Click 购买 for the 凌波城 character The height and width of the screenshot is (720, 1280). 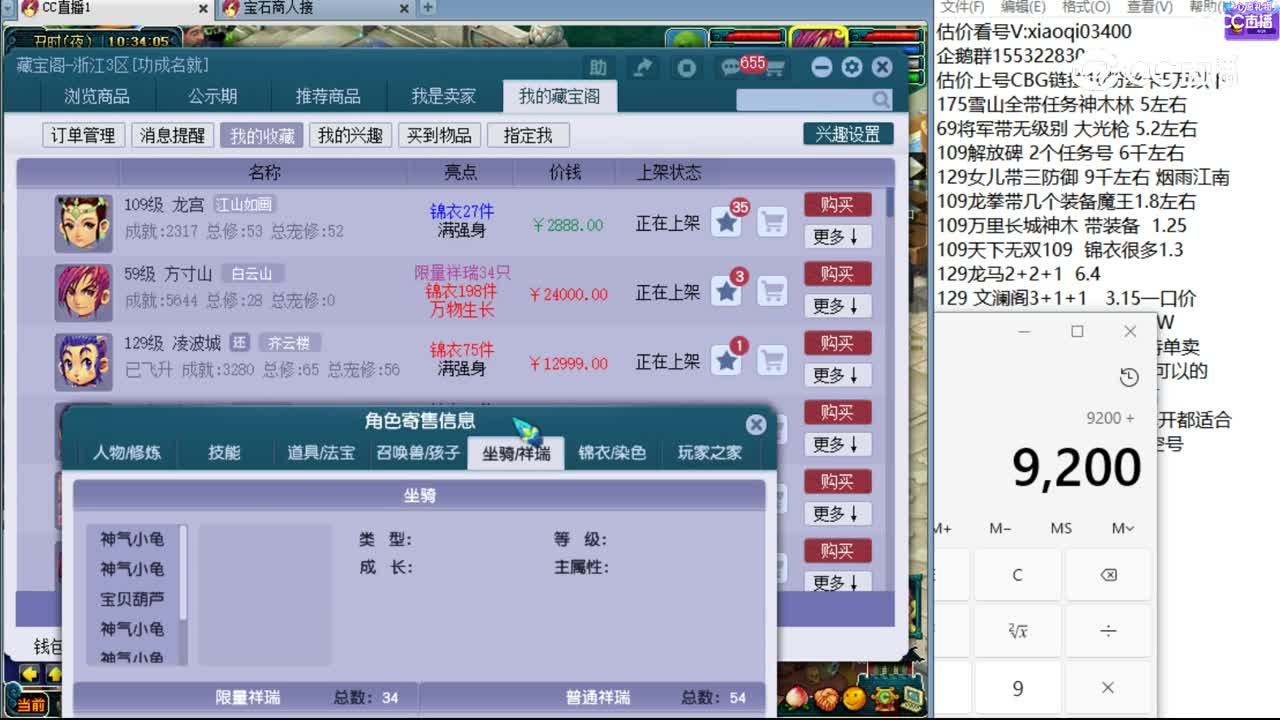[837, 343]
